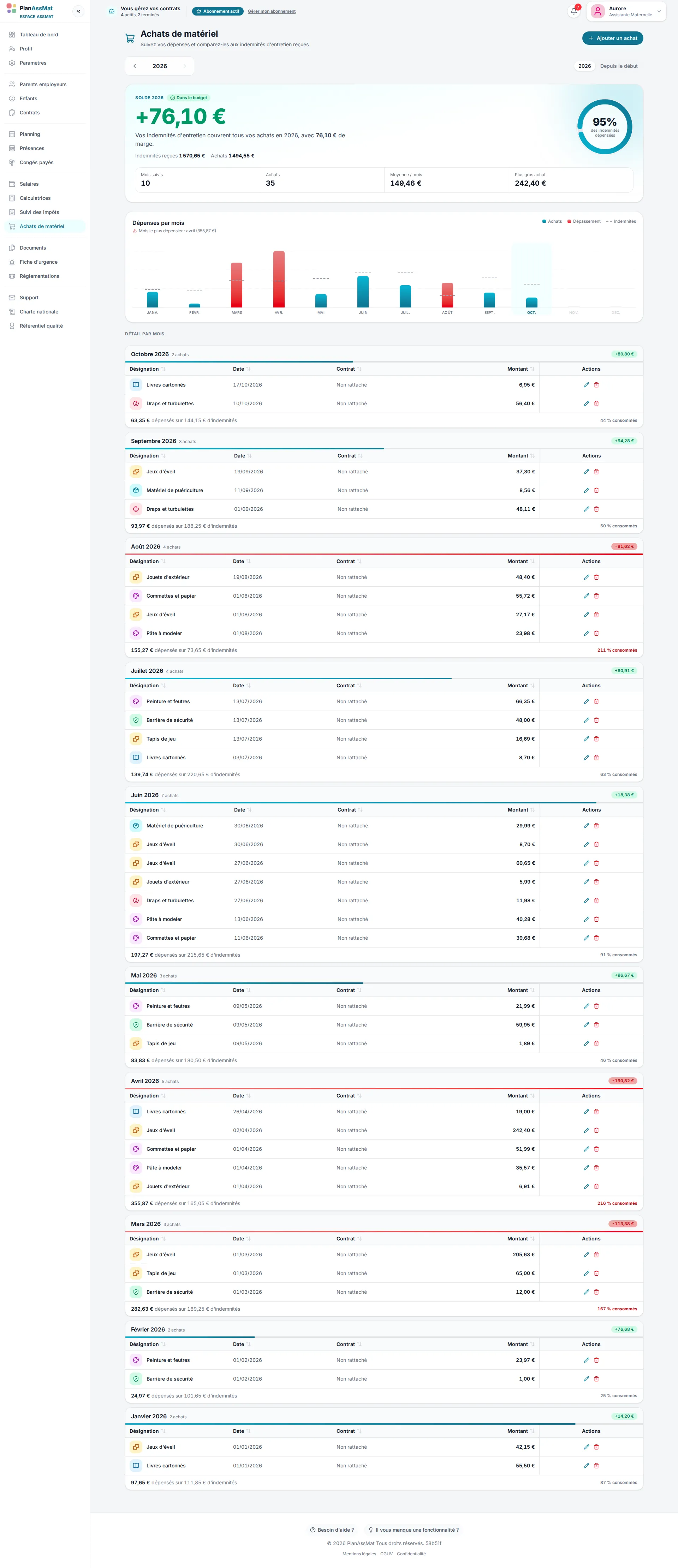This screenshot has width=678, height=1568.
Task: Go to next year with right chevron
Action: click(185, 66)
